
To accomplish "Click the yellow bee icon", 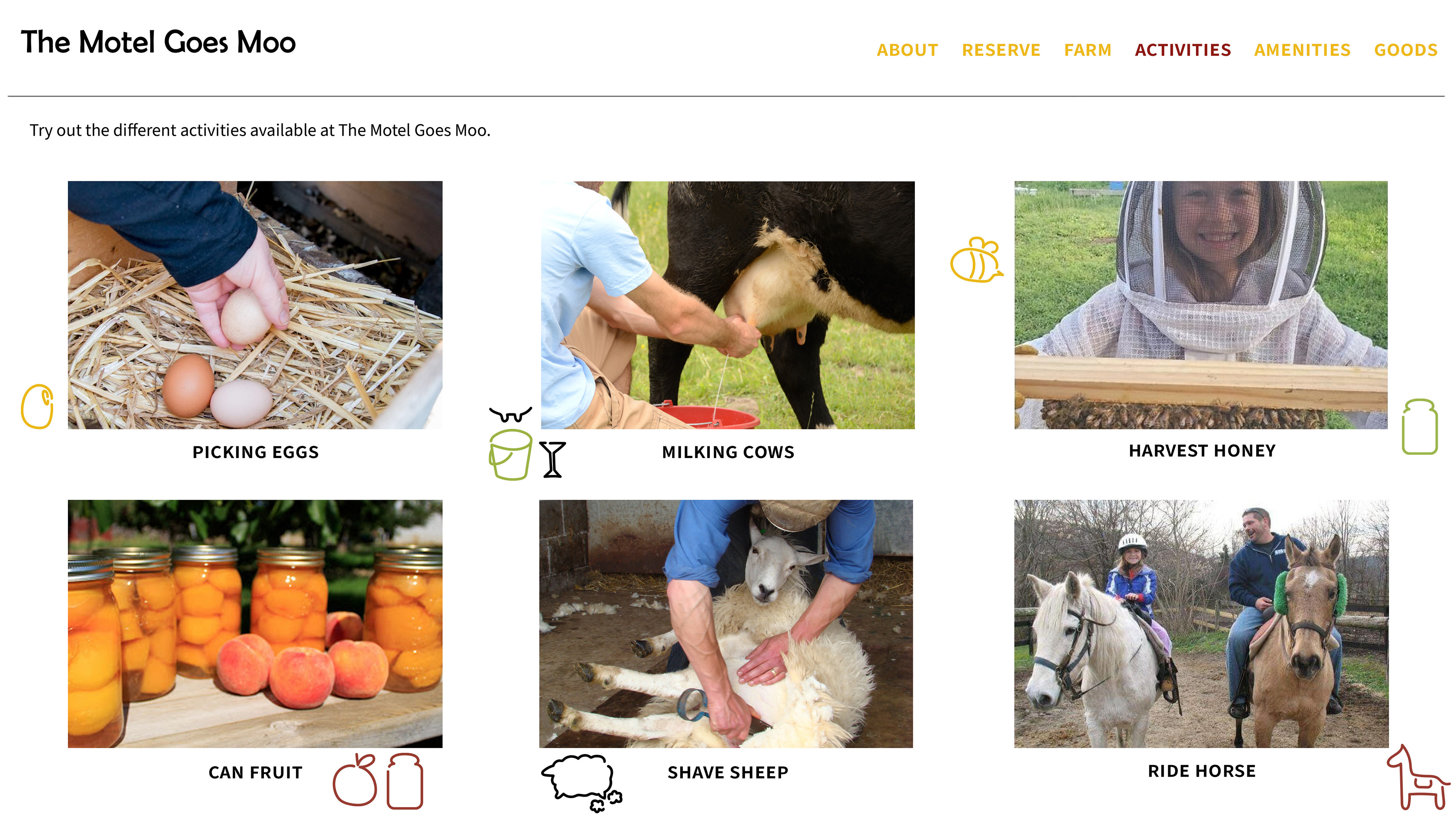I will 976,259.
